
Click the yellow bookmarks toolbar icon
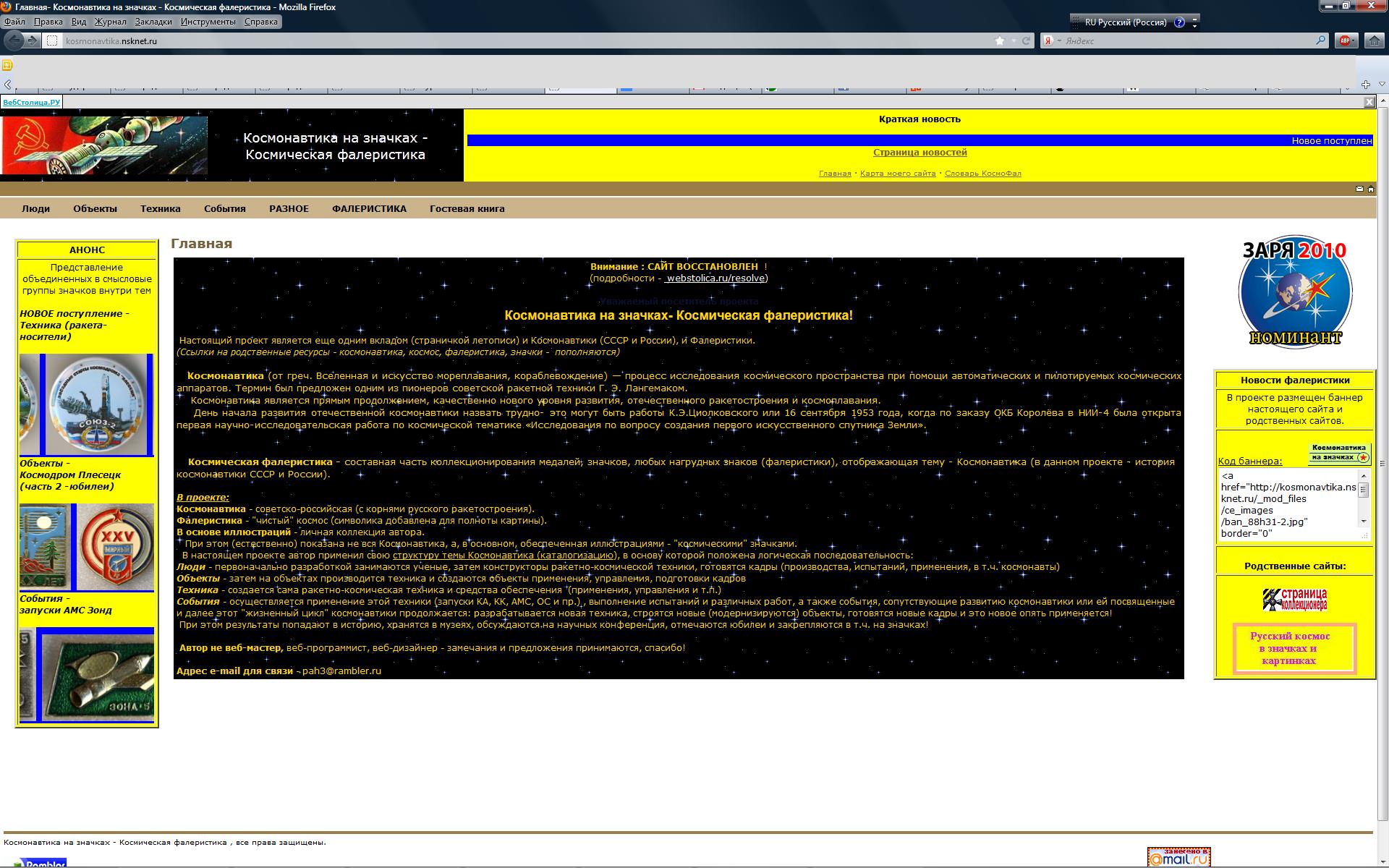(x=7, y=65)
